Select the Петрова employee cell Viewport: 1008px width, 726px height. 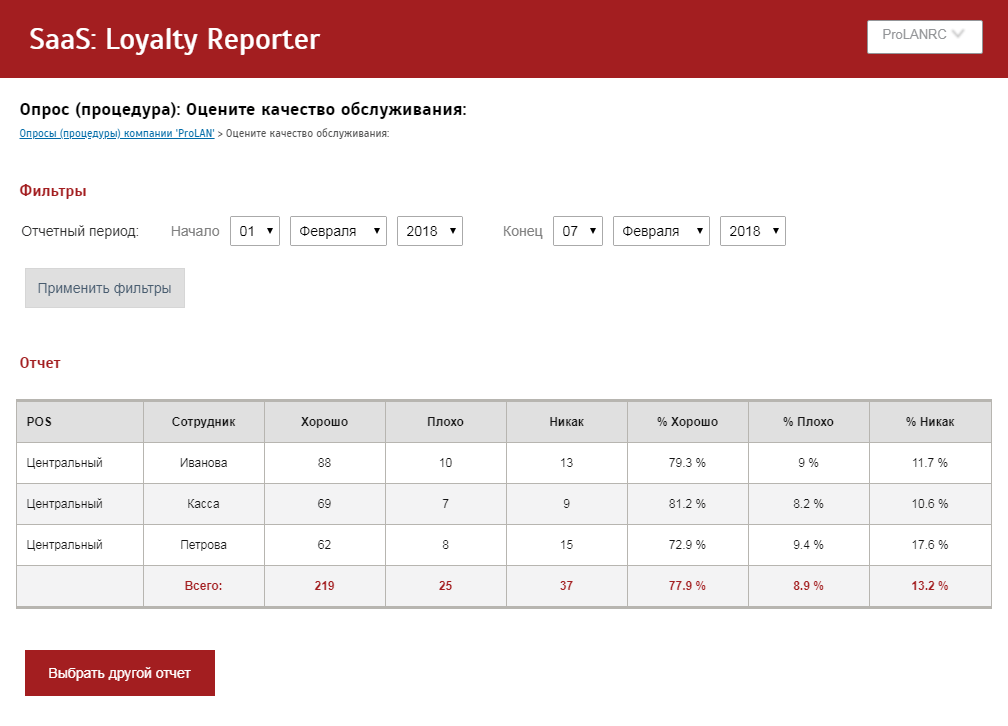(x=204, y=545)
